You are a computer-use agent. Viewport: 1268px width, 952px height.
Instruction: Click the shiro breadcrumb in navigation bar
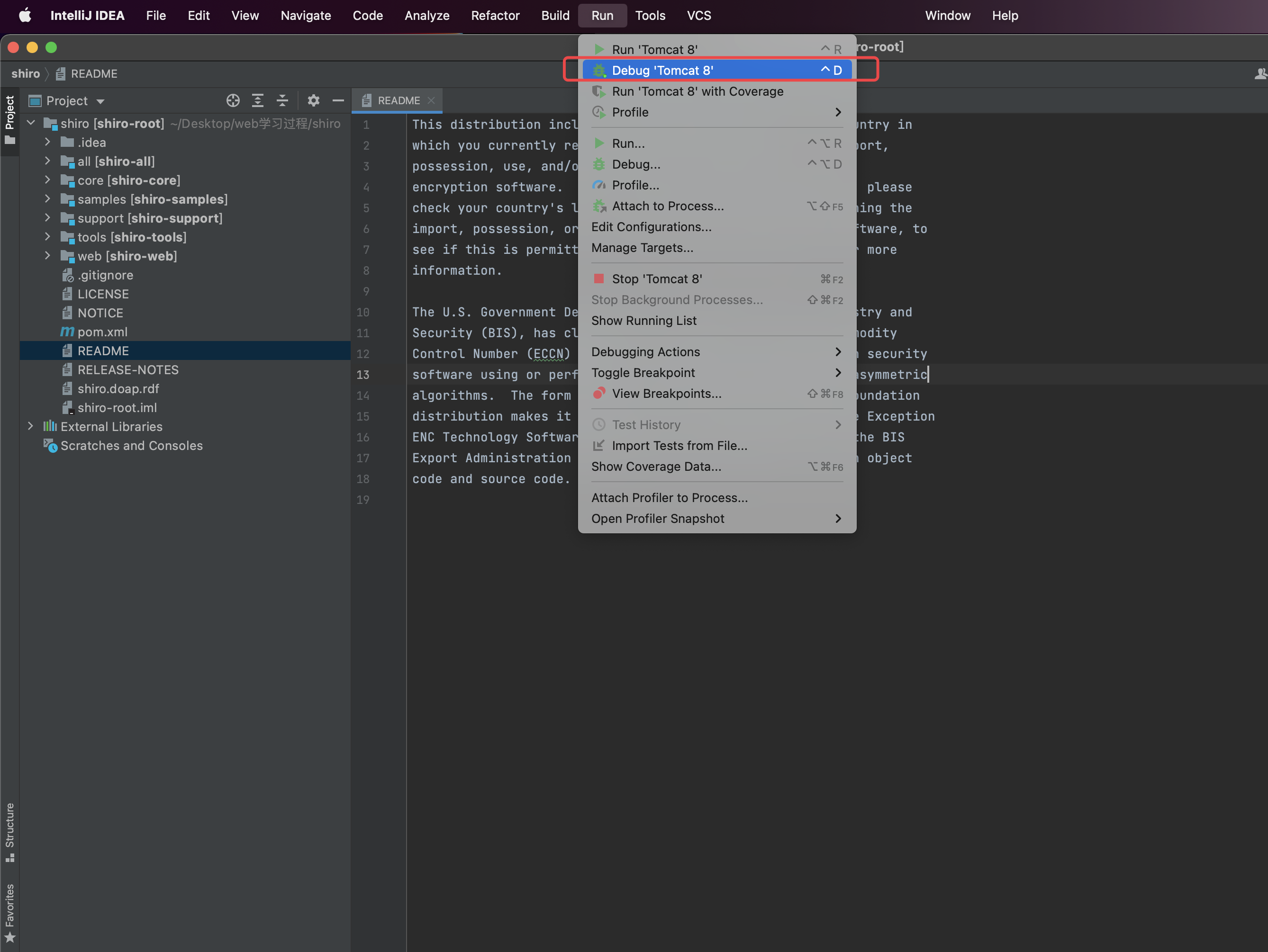click(26, 74)
